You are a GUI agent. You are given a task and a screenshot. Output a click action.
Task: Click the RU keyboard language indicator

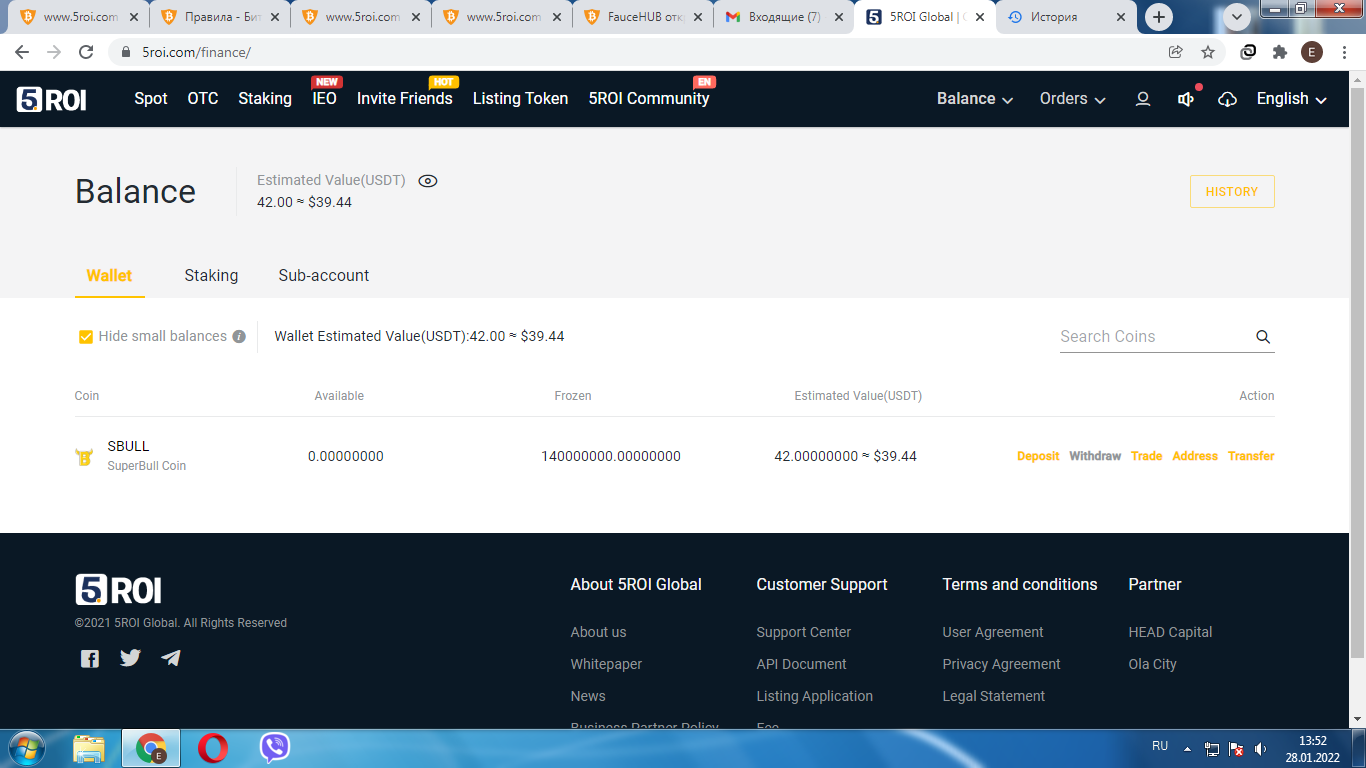1160,746
